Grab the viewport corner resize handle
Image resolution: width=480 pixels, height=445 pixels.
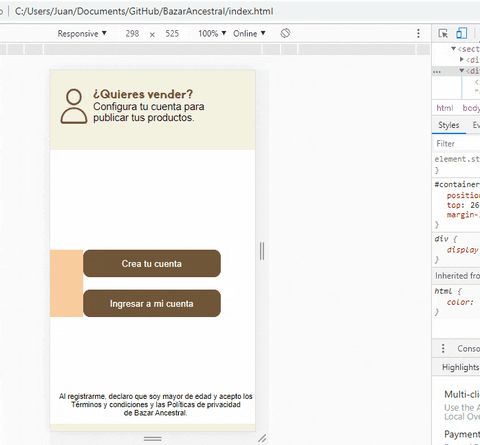[262, 438]
